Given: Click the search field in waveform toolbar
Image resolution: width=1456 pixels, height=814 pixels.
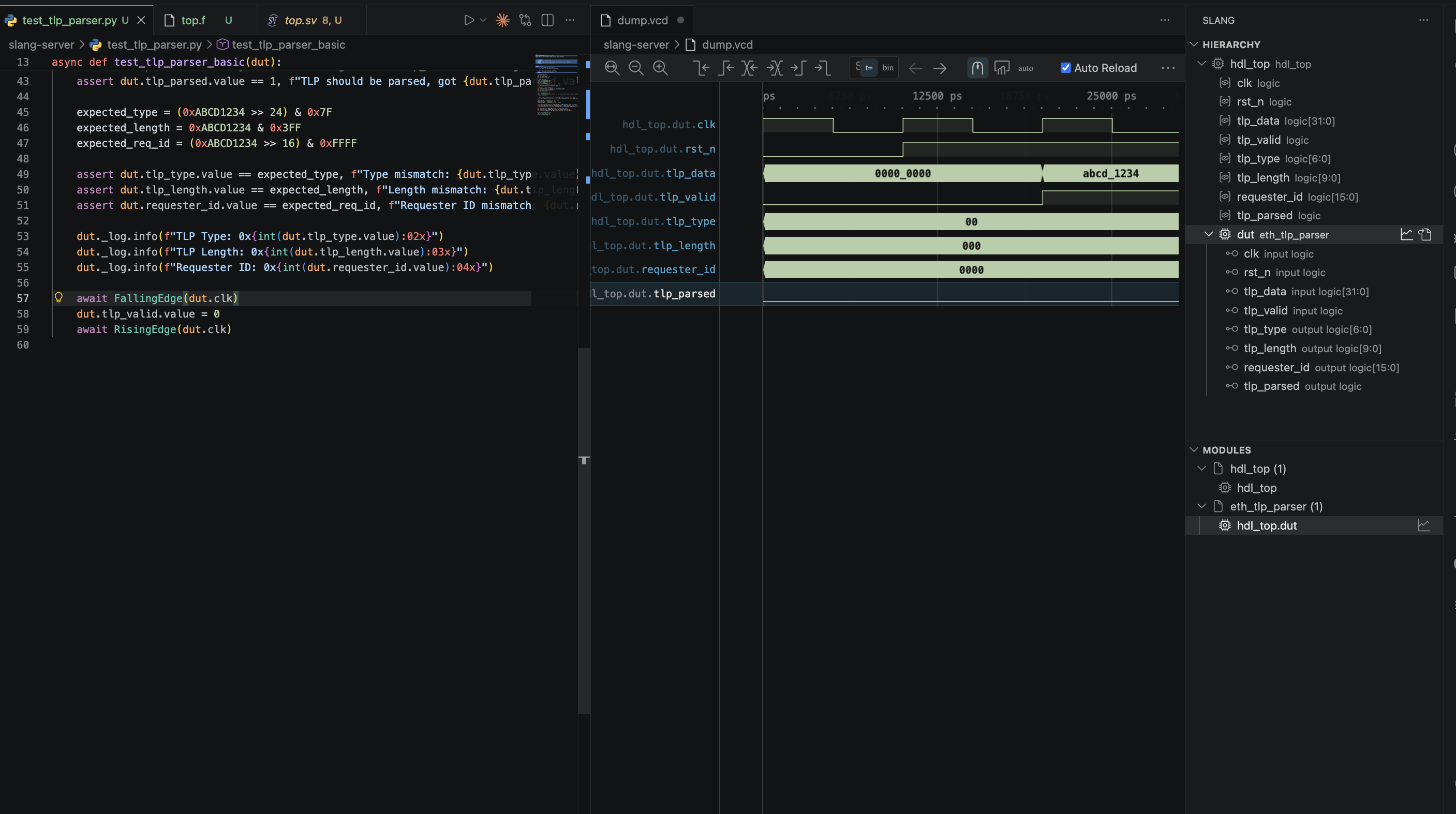Looking at the screenshot, I should 857,67.
